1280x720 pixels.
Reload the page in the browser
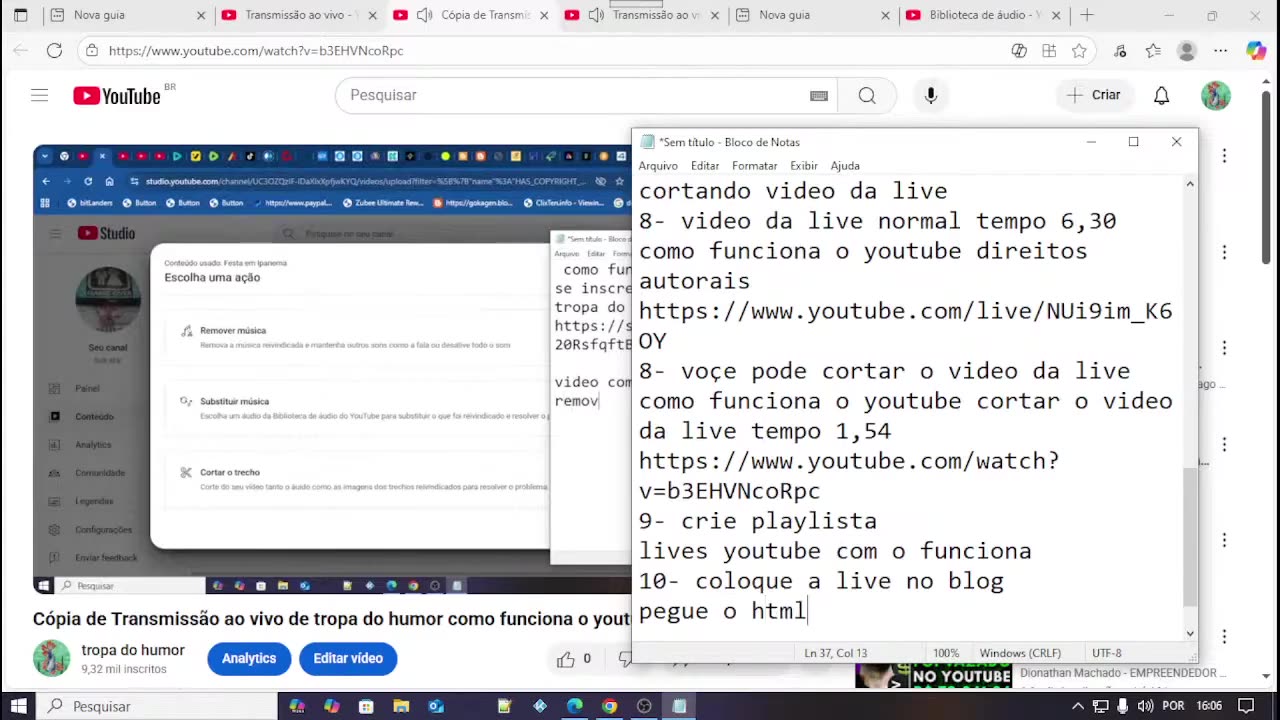point(55,50)
